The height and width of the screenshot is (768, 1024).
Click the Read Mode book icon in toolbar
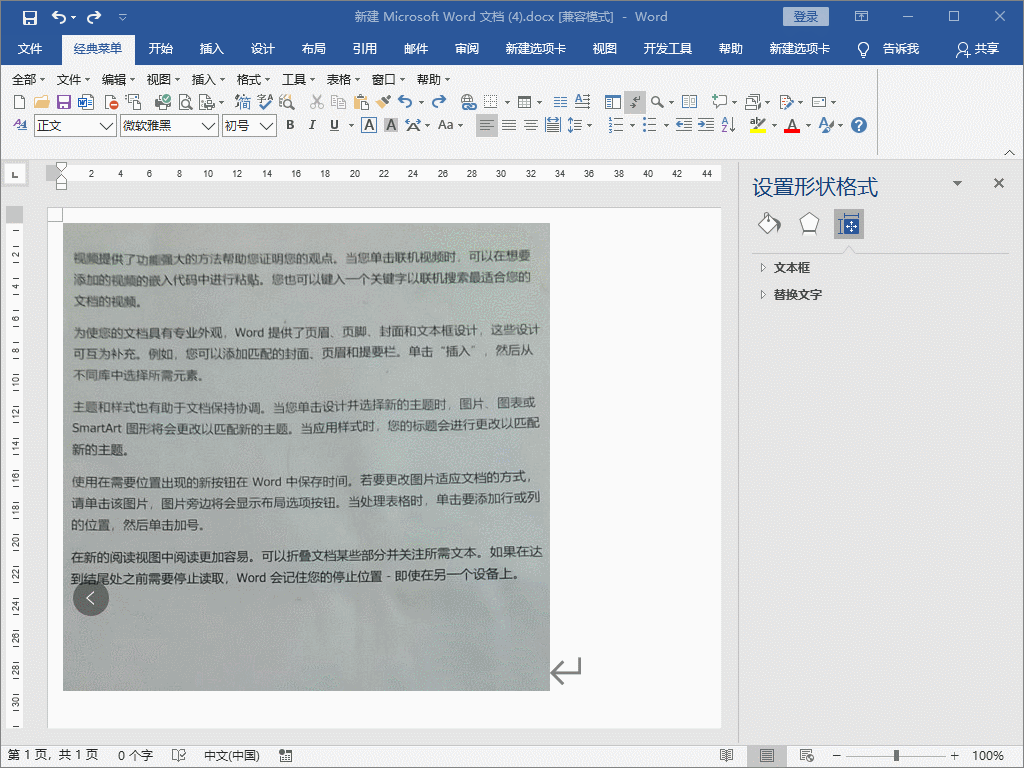tap(689, 102)
